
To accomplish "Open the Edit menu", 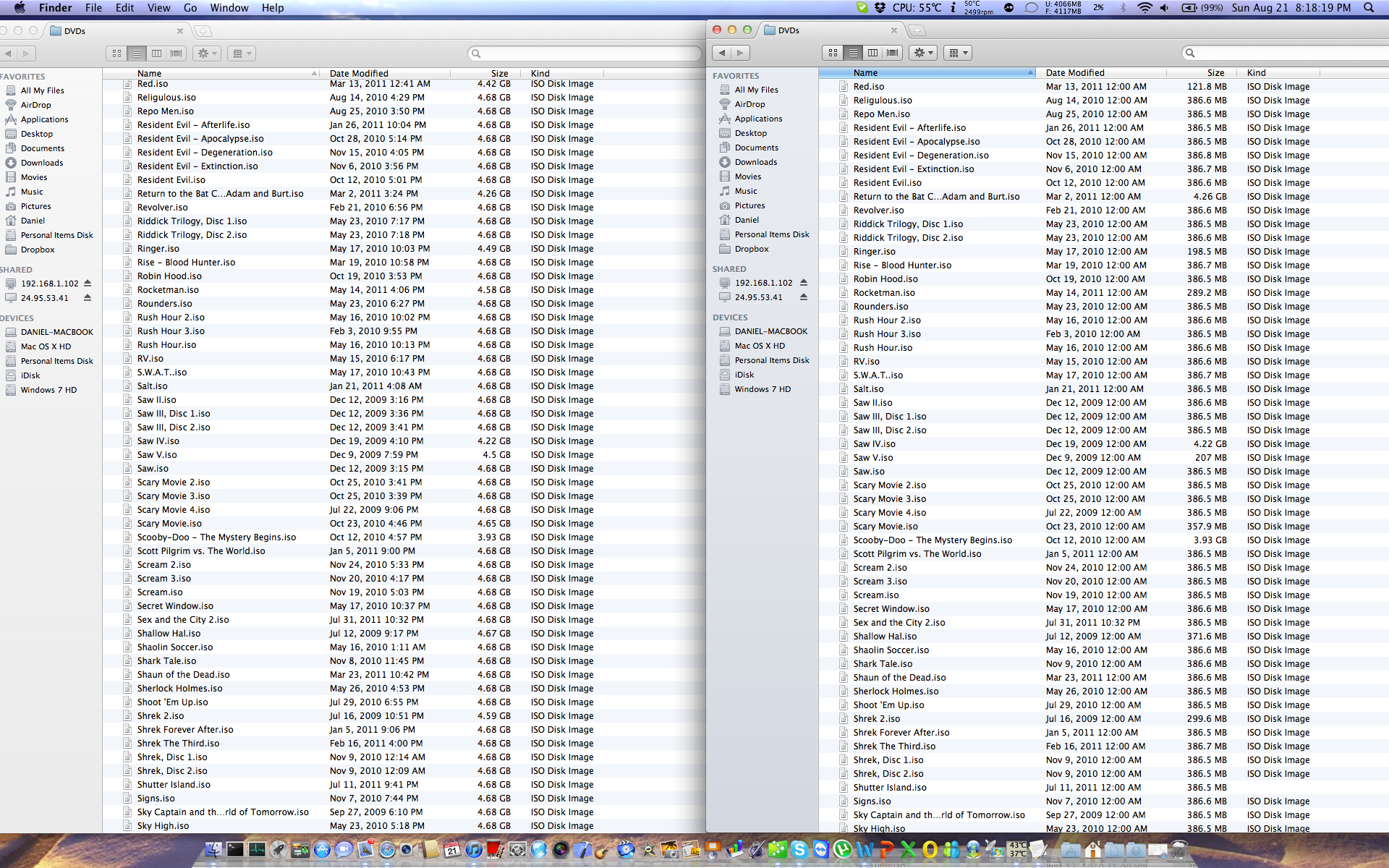I will tap(124, 8).
